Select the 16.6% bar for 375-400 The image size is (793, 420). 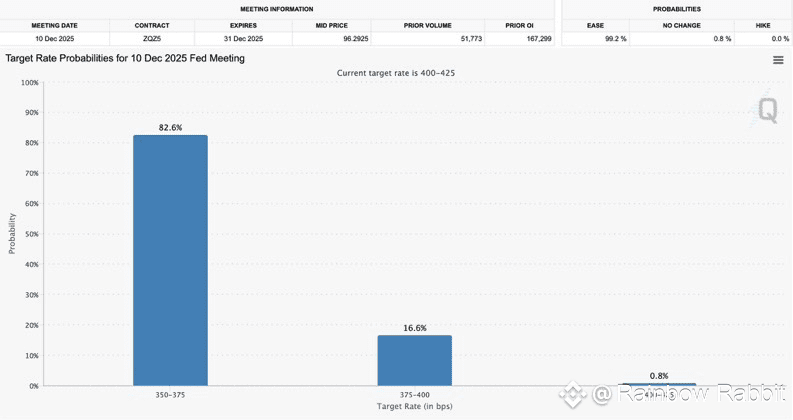[415, 360]
